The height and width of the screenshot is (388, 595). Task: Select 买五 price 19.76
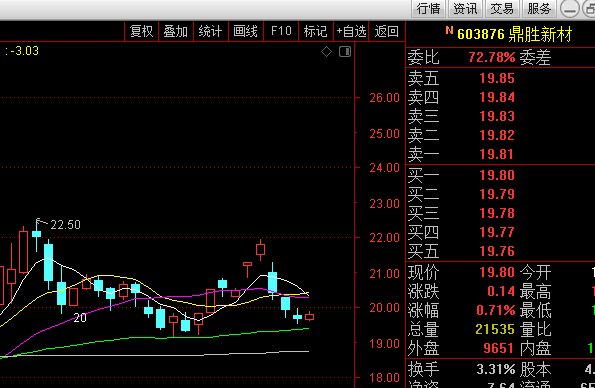497,251
